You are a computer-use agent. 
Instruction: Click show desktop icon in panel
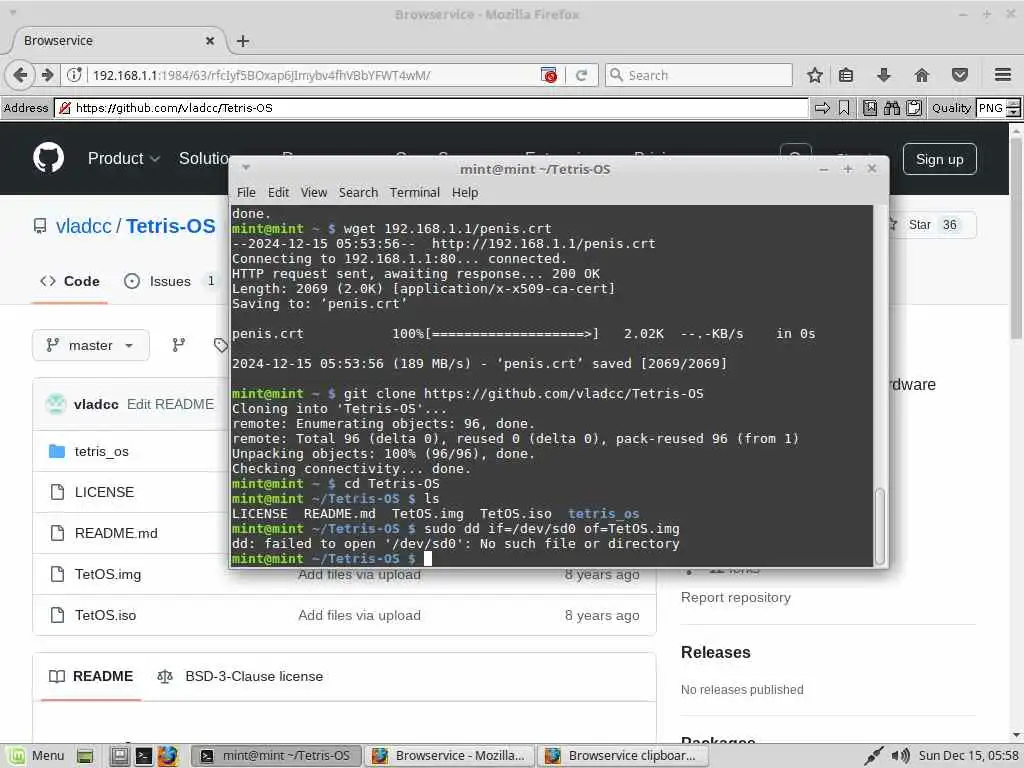click(x=84, y=756)
